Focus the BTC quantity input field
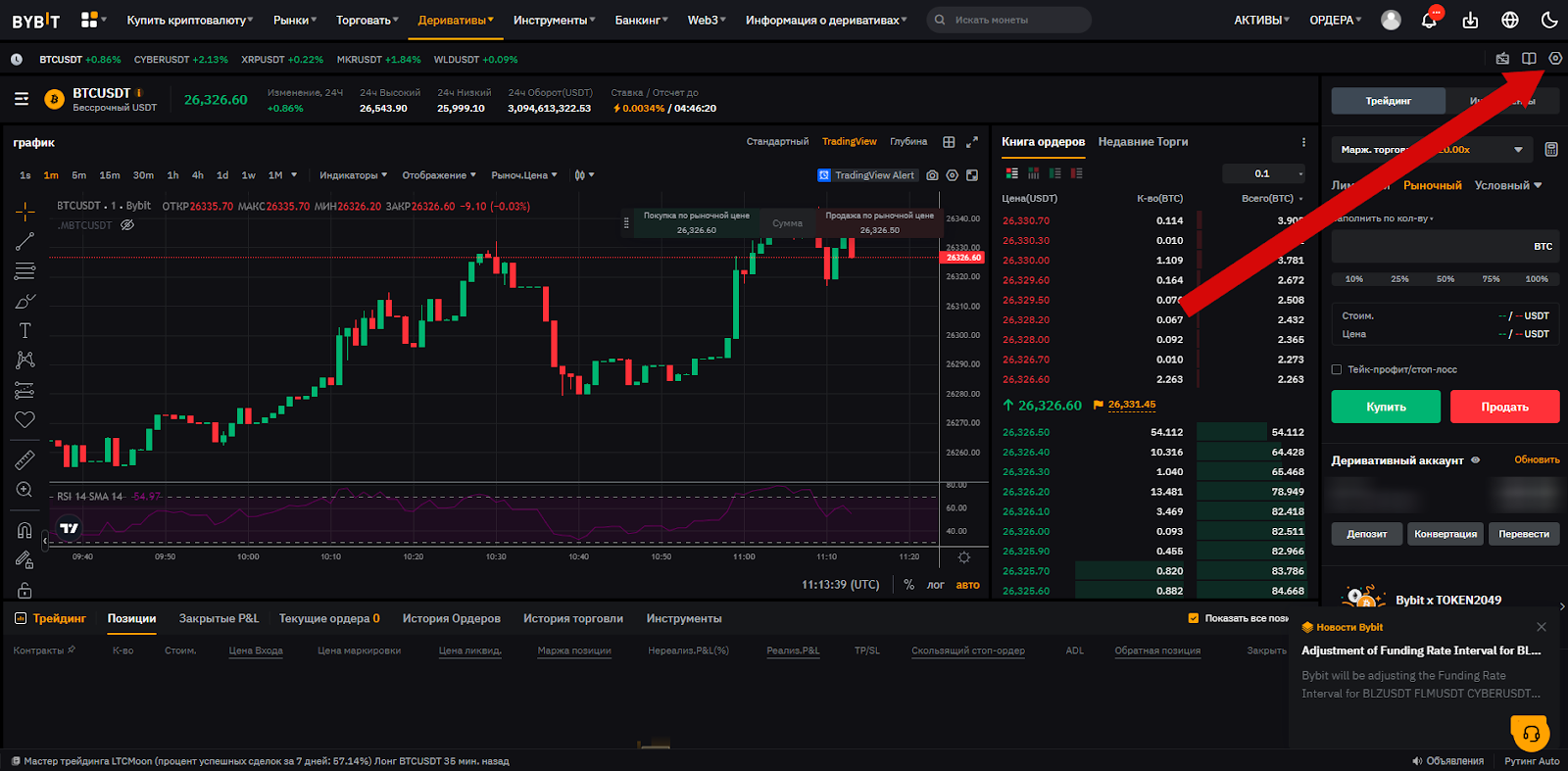Viewport: 1568px width, 771px height. point(1445,247)
